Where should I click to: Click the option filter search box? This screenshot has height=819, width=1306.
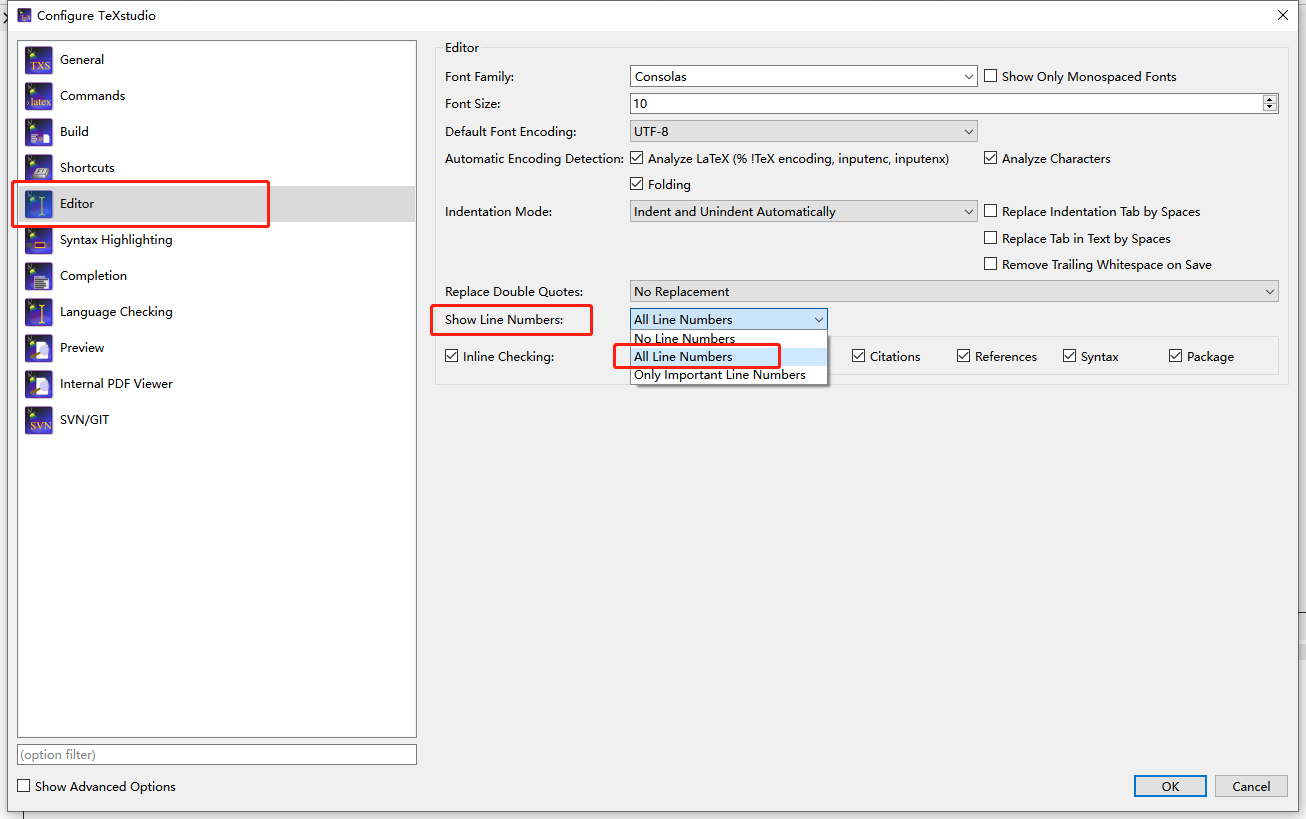click(x=217, y=754)
